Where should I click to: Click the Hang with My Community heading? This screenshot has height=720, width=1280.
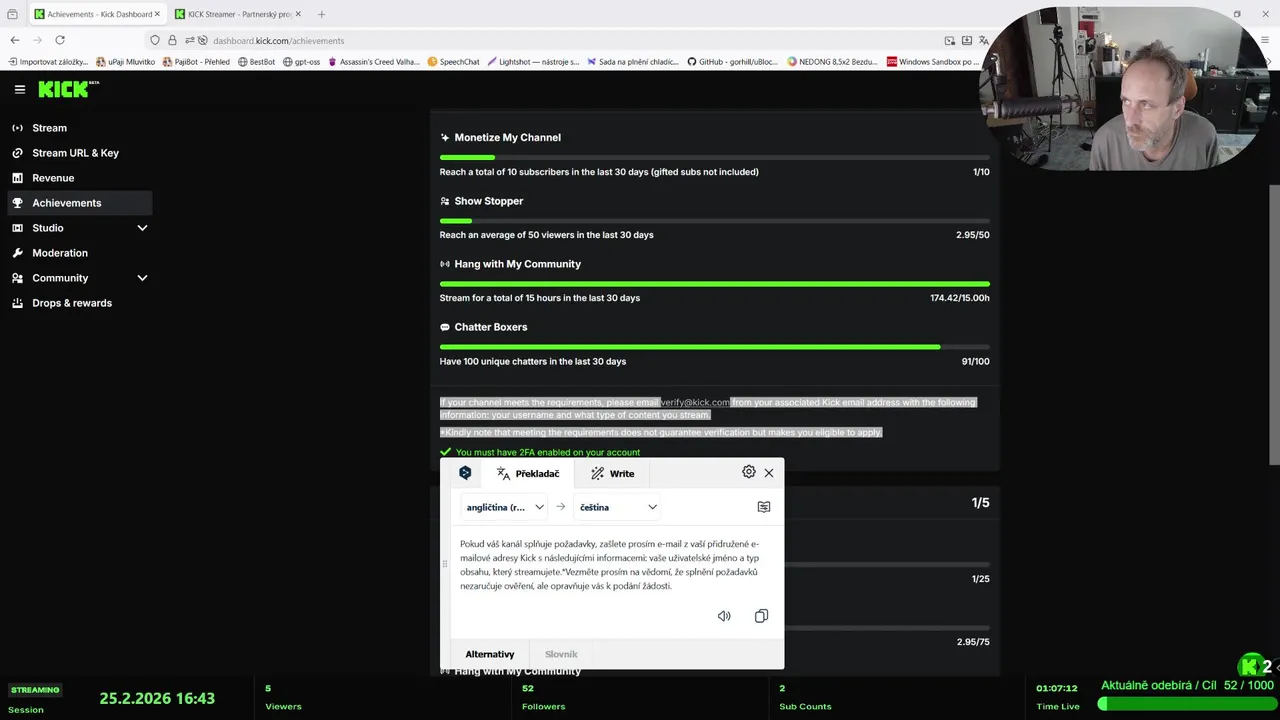tap(517, 264)
